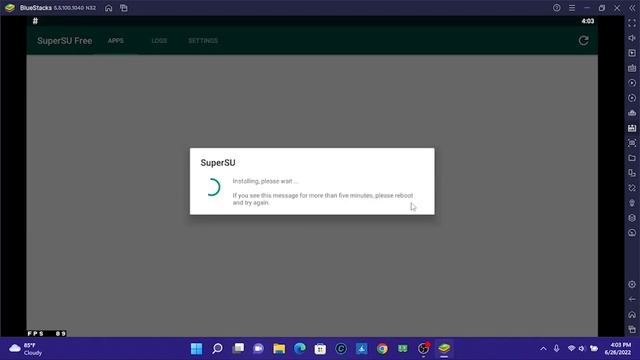Click the SuperSU refresh icon
The image size is (640, 360).
point(583,40)
